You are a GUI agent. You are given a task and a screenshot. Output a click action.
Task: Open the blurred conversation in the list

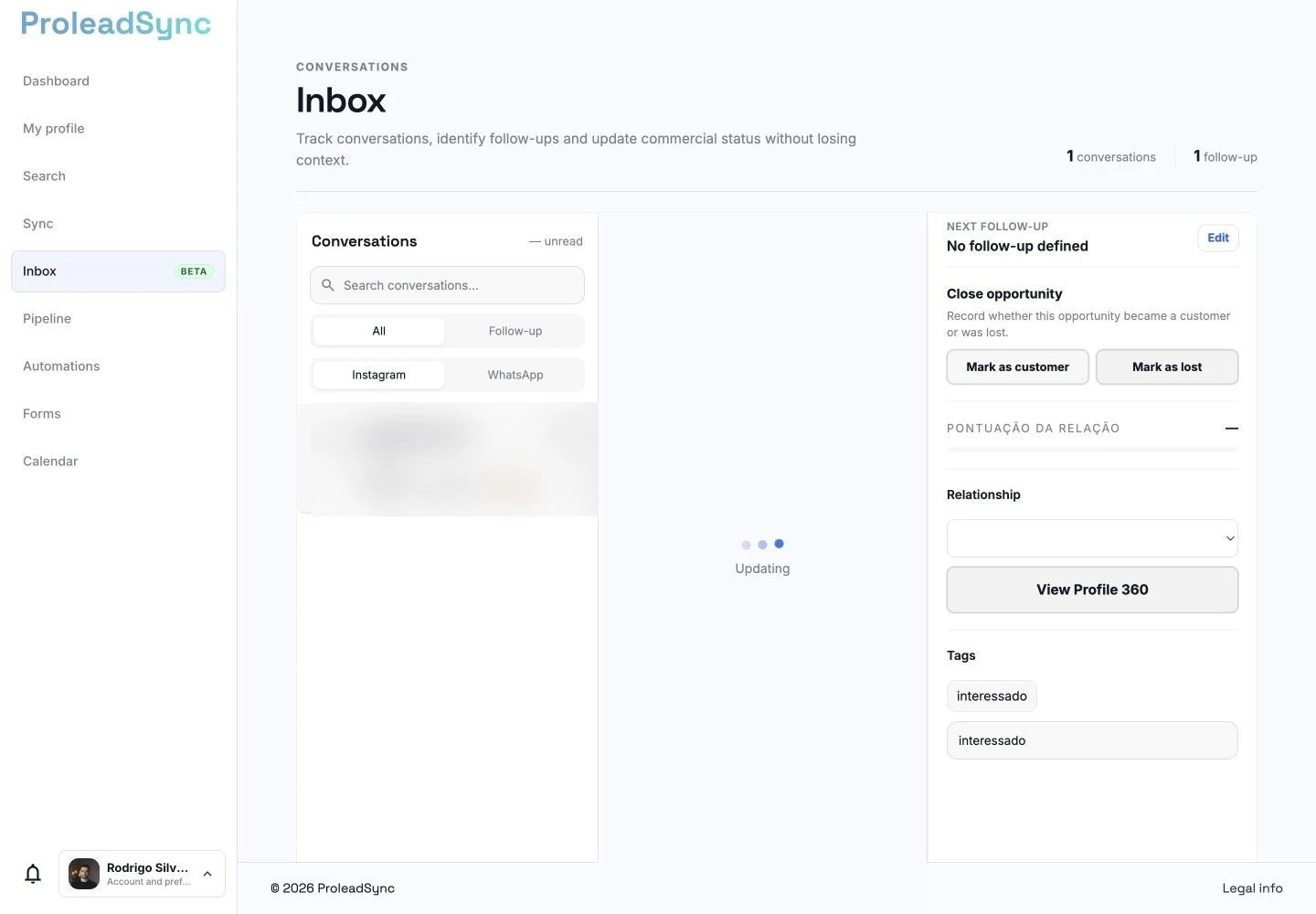click(x=447, y=460)
